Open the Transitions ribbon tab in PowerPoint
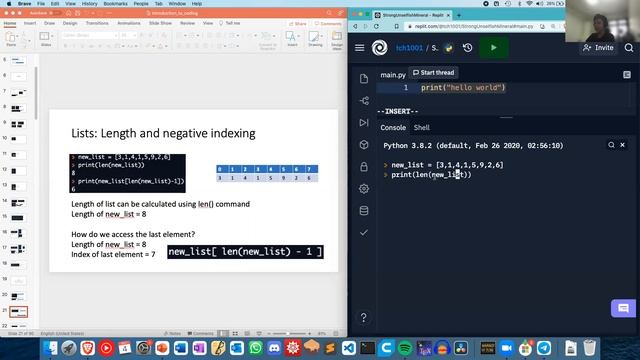Image resolution: width=640 pixels, height=360 pixels. pos(97,23)
